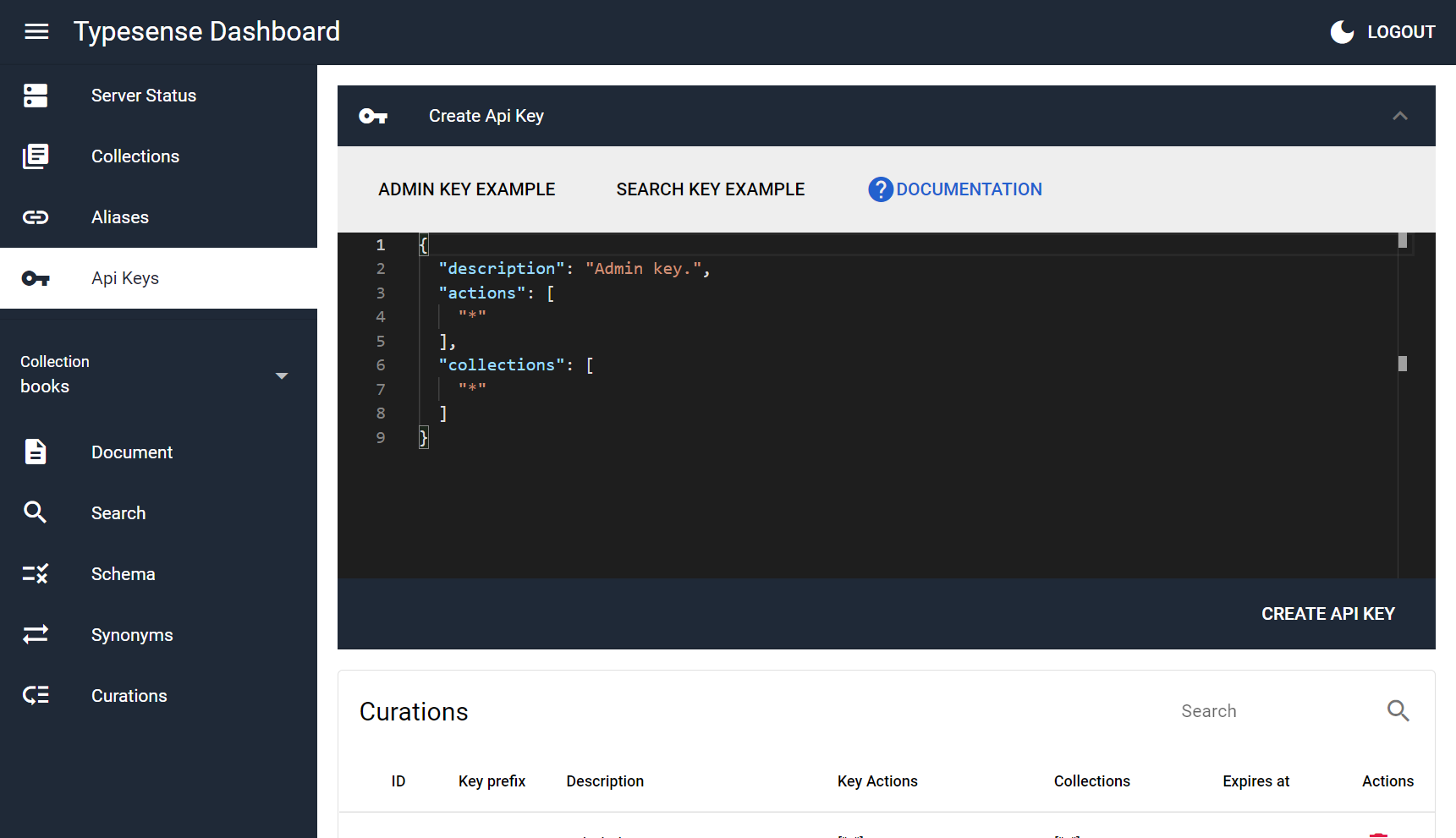Click line number 9 in the editor gutter
The width and height of the screenshot is (1456, 838).
[x=381, y=438]
